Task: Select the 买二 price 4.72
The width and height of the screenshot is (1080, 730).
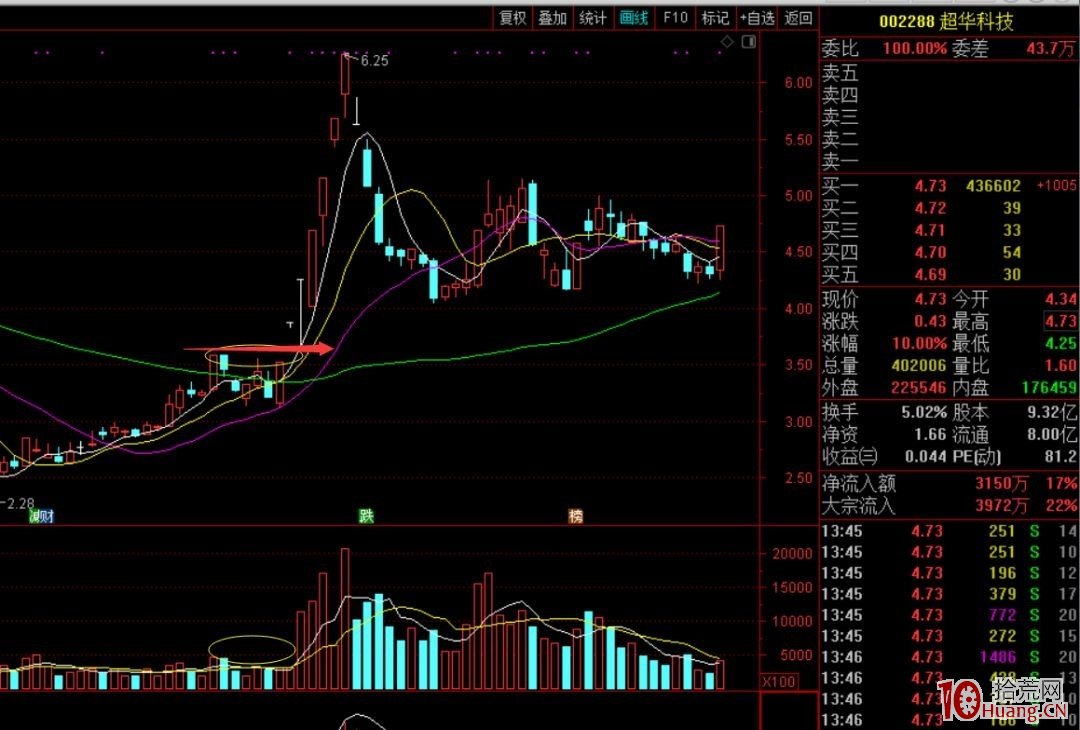Action: (931, 208)
